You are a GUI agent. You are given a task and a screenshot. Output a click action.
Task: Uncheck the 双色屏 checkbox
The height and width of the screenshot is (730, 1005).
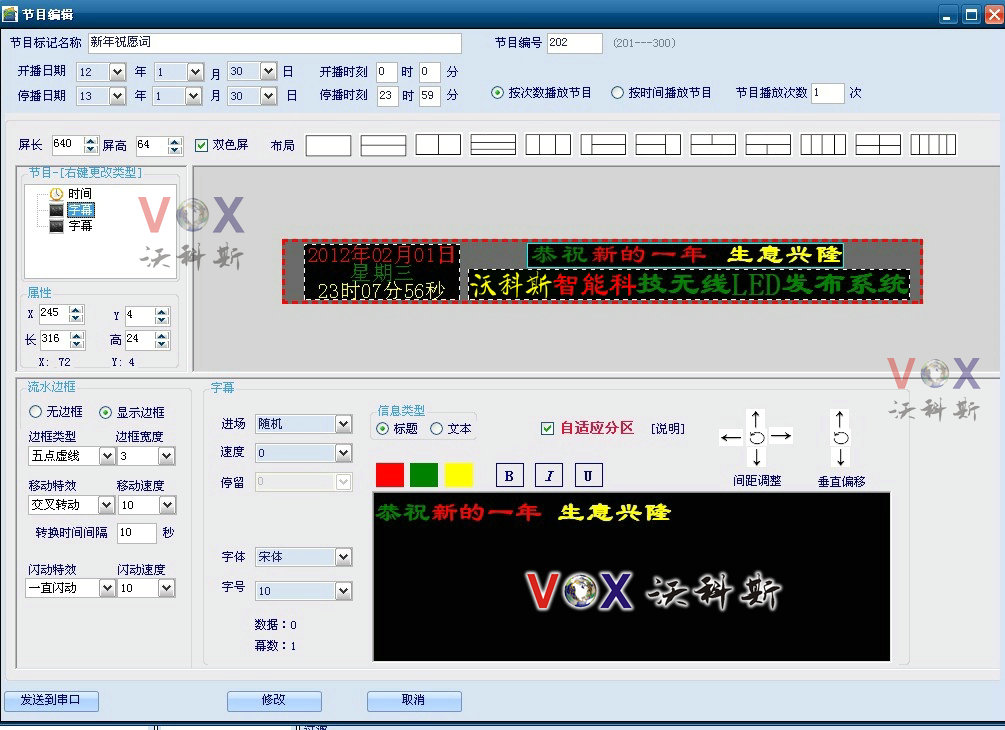(x=202, y=145)
